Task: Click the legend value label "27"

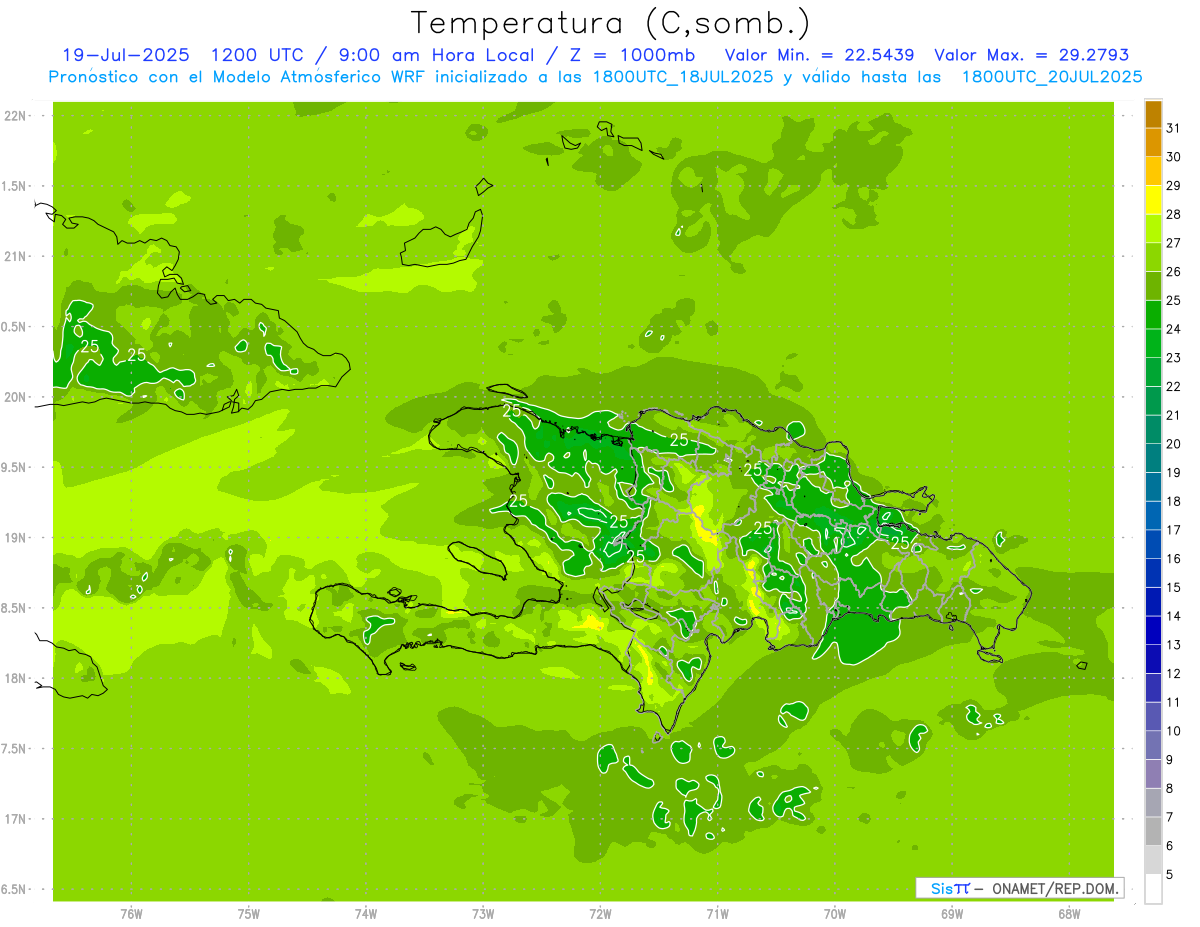Action: (1173, 243)
